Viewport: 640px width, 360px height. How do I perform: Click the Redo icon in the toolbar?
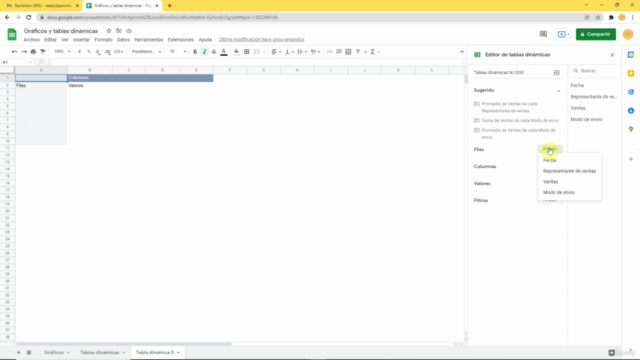click(x=24, y=52)
